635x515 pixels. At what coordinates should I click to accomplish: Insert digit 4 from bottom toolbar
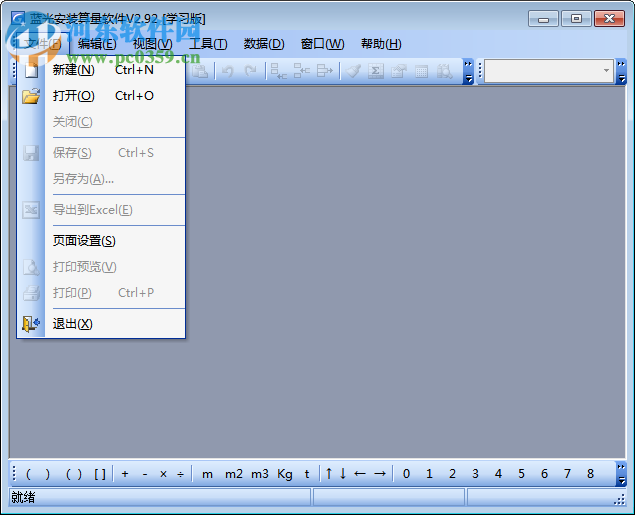(498, 474)
